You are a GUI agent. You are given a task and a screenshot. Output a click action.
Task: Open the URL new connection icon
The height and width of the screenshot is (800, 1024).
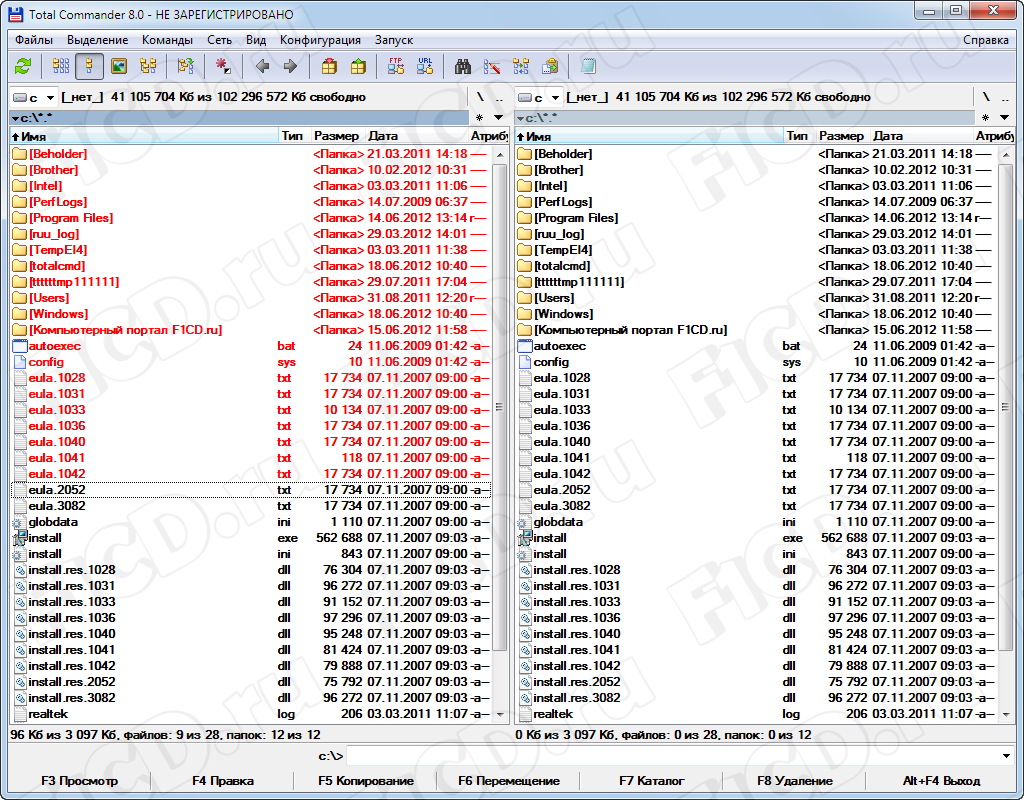(x=425, y=66)
